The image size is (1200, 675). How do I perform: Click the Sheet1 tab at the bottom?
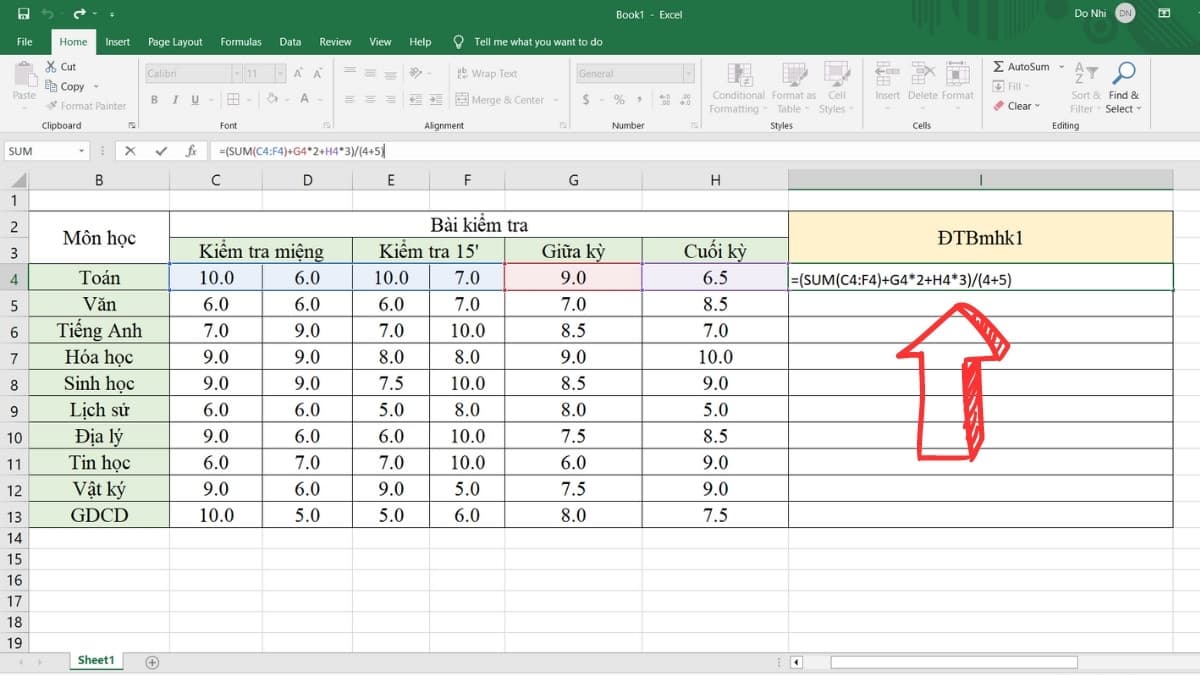coord(95,660)
